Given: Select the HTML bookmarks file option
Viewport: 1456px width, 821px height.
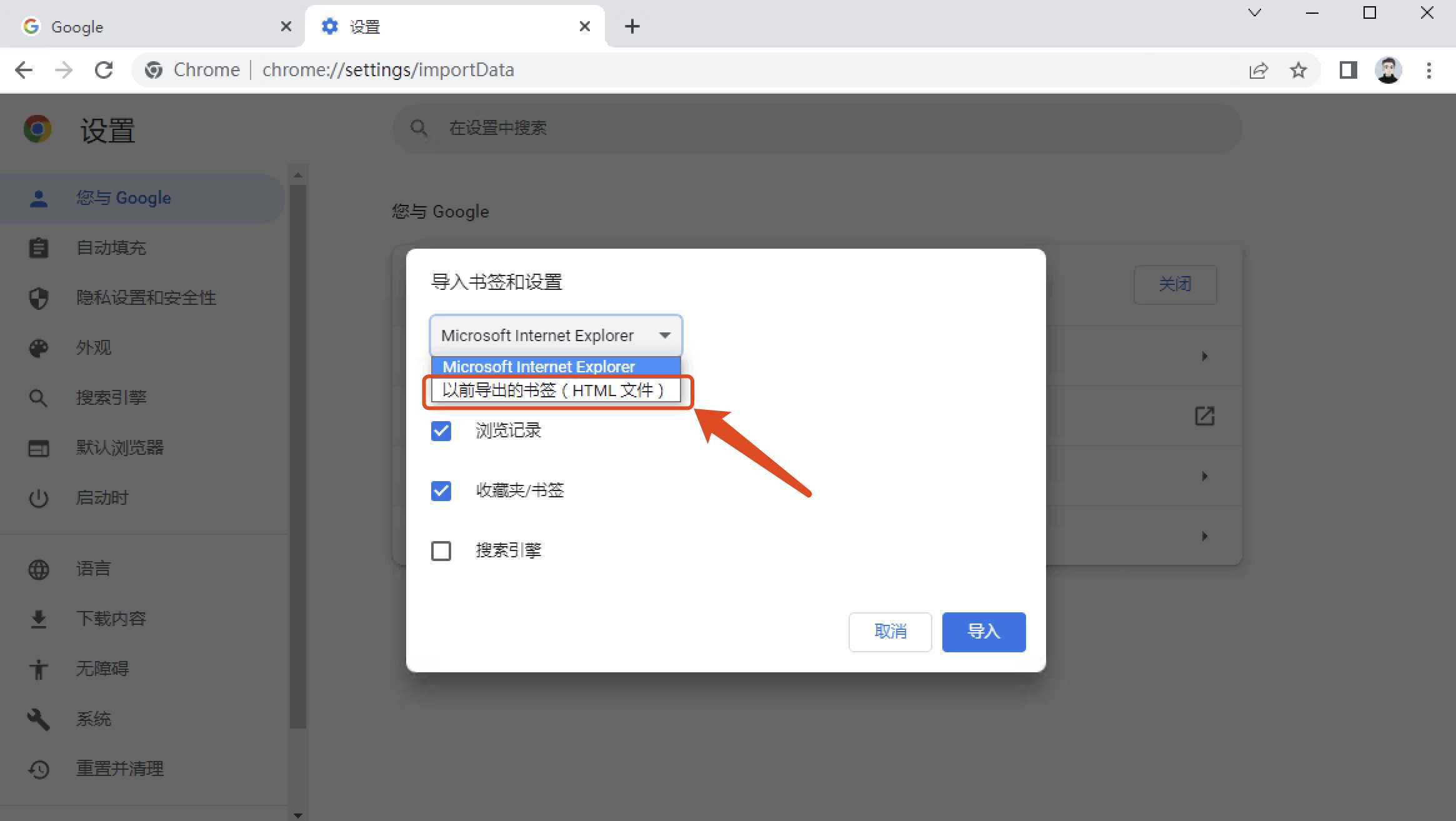Looking at the screenshot, I should click(556, 391).
